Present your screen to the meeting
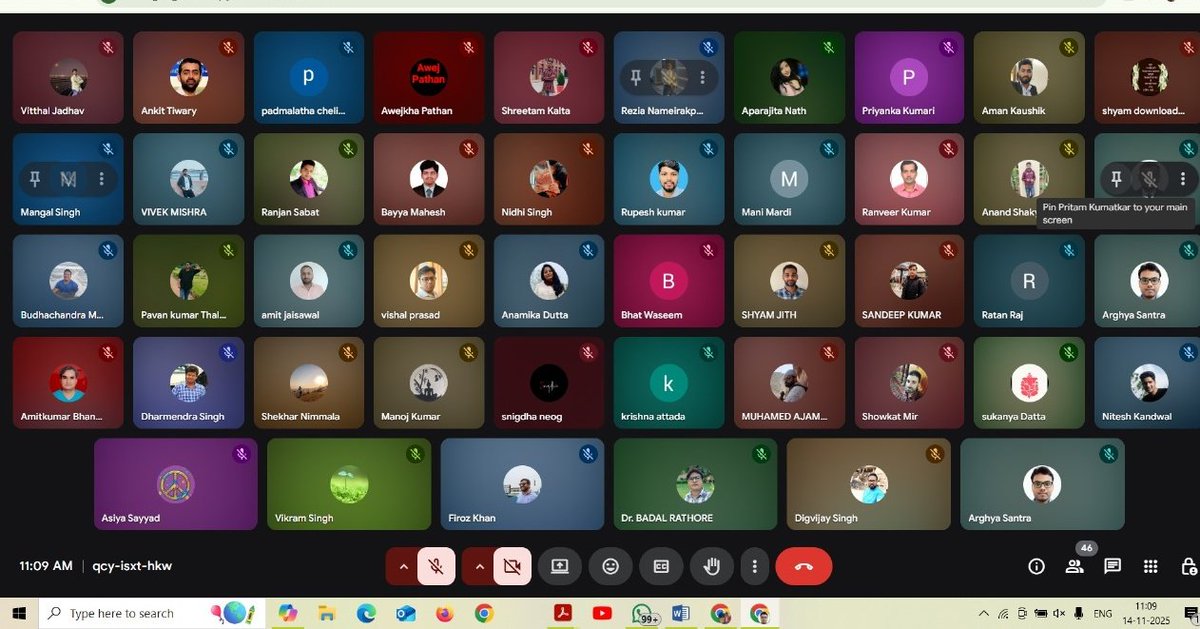Viewport: 1200px width, 629px height. pyautogui.click(x=560, y=566)
